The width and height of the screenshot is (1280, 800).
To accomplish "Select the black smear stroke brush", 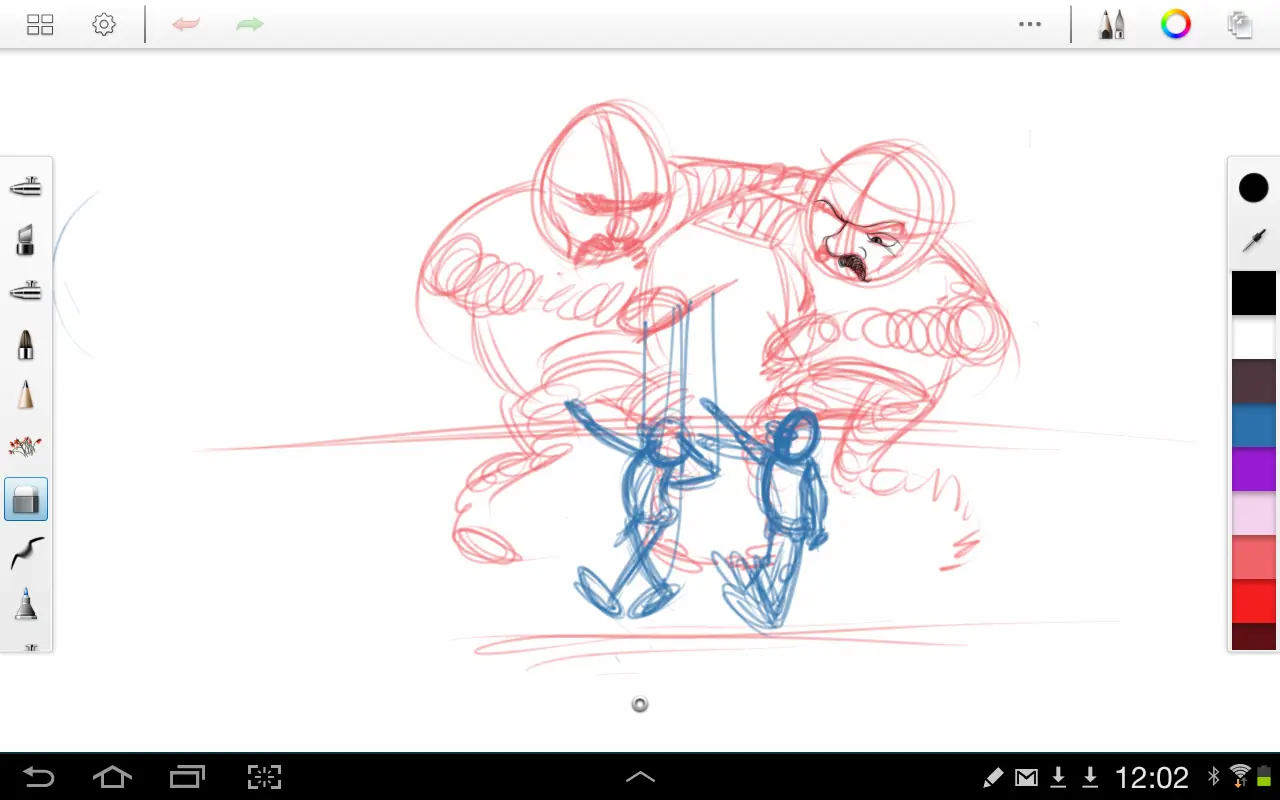I will 27,552.
